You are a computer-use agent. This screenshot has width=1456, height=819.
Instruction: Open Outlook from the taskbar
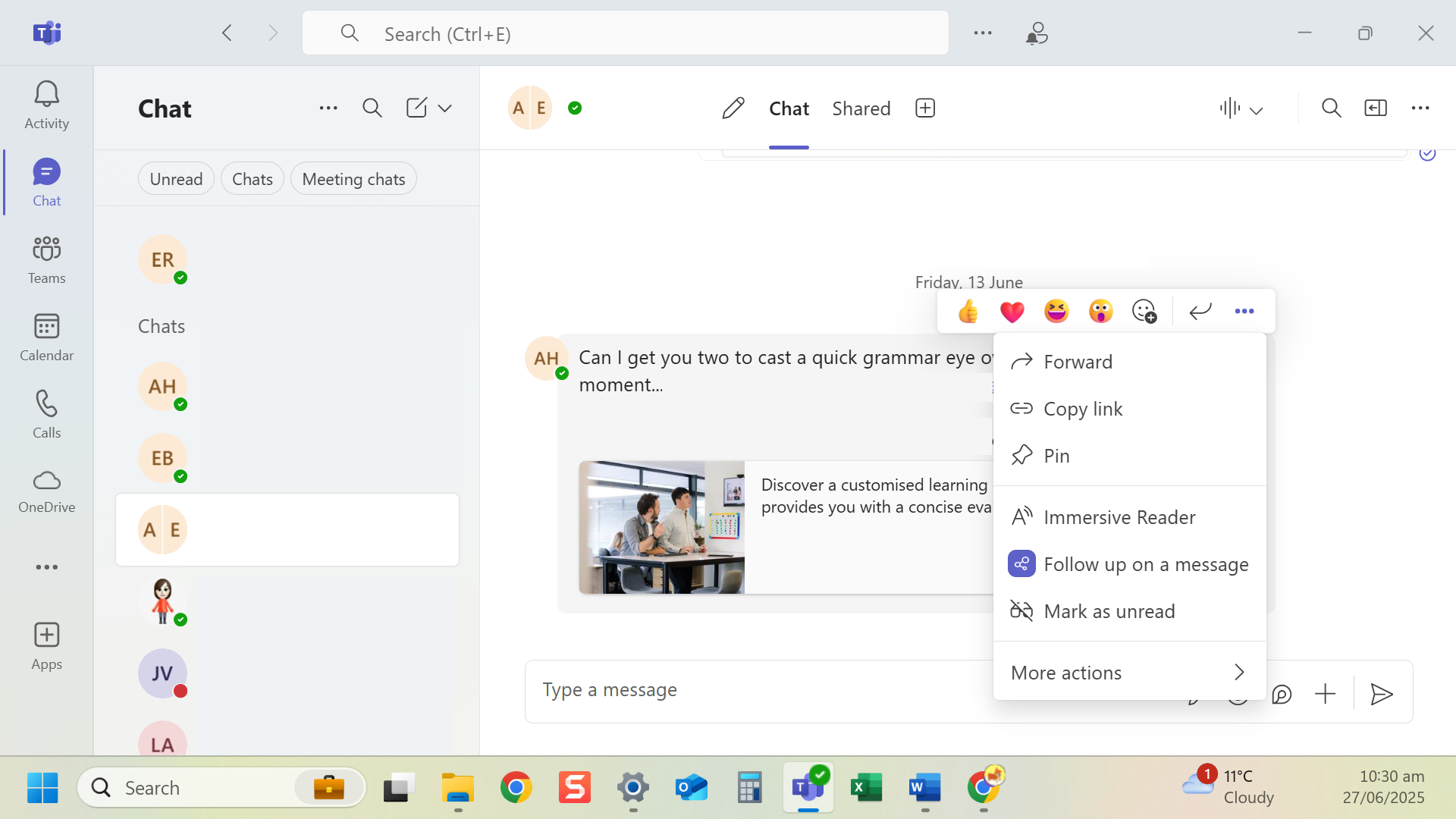click(691, 788)
